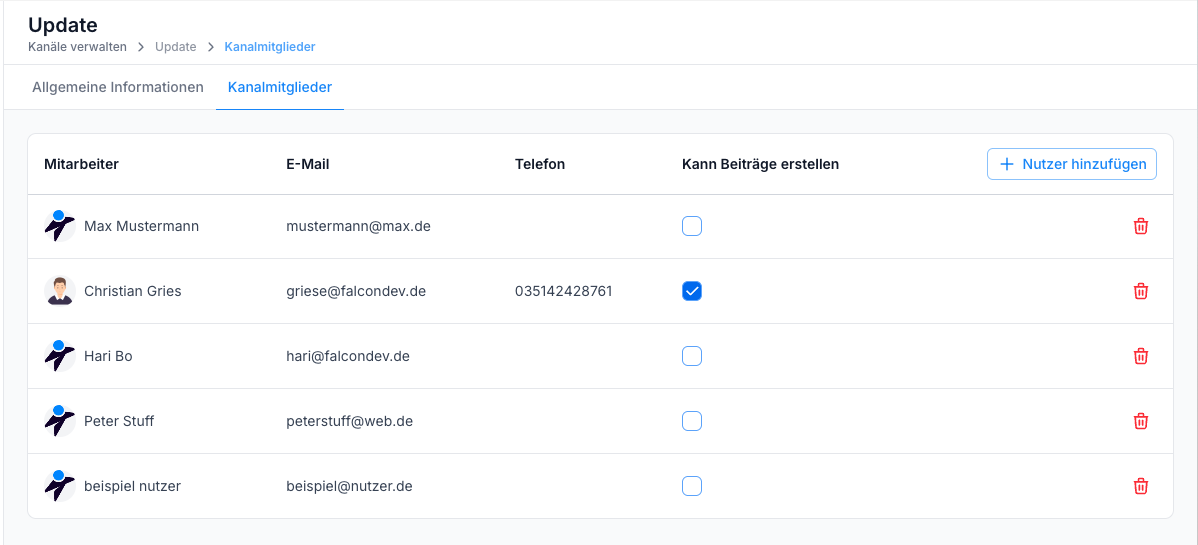Image resolution: width=1198 pixels, height=545 pixels.
Task: Toggle checkbox in beispiel nutzer row
Action: (x=691, y=486)
